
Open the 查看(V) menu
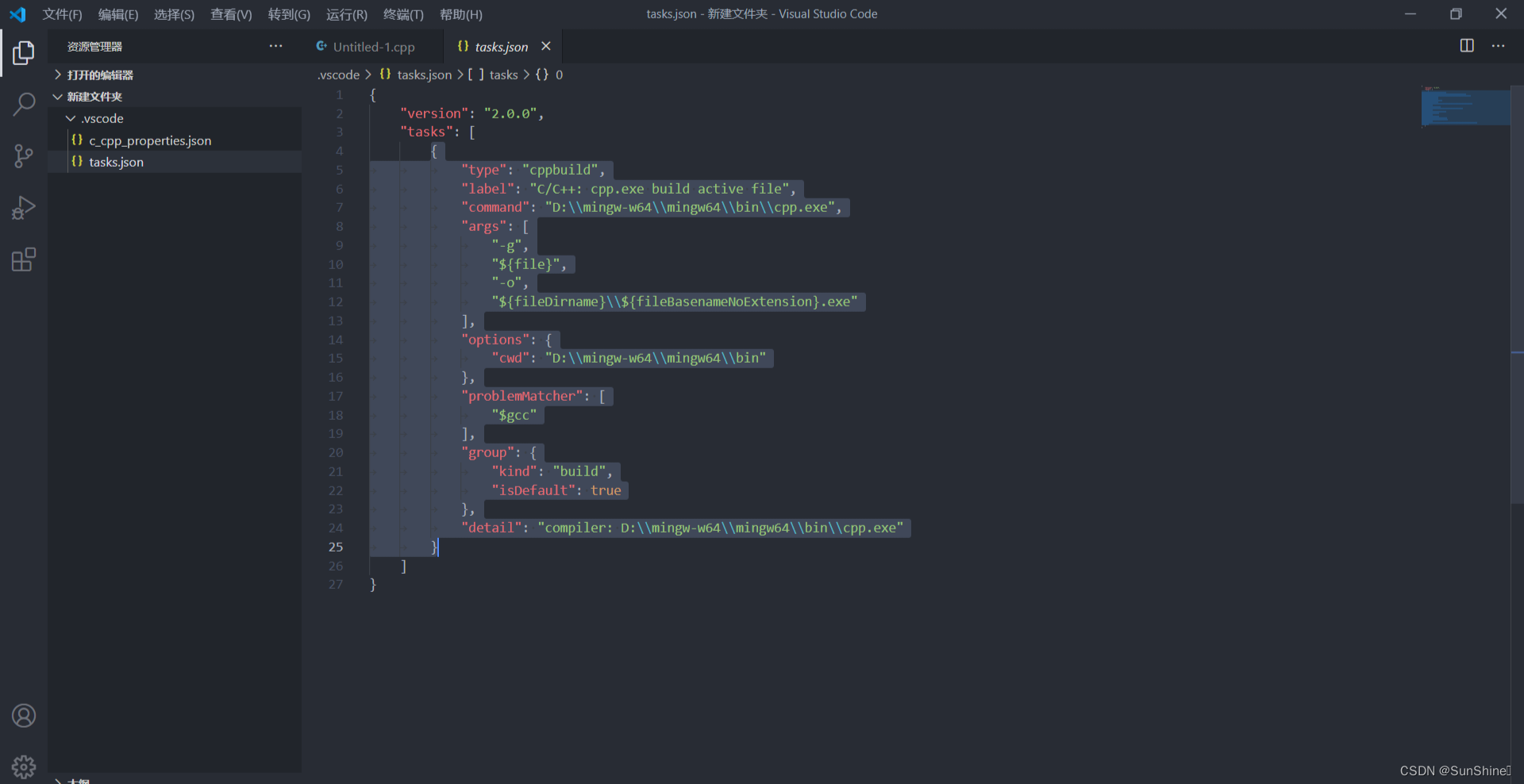pos(231,14)
